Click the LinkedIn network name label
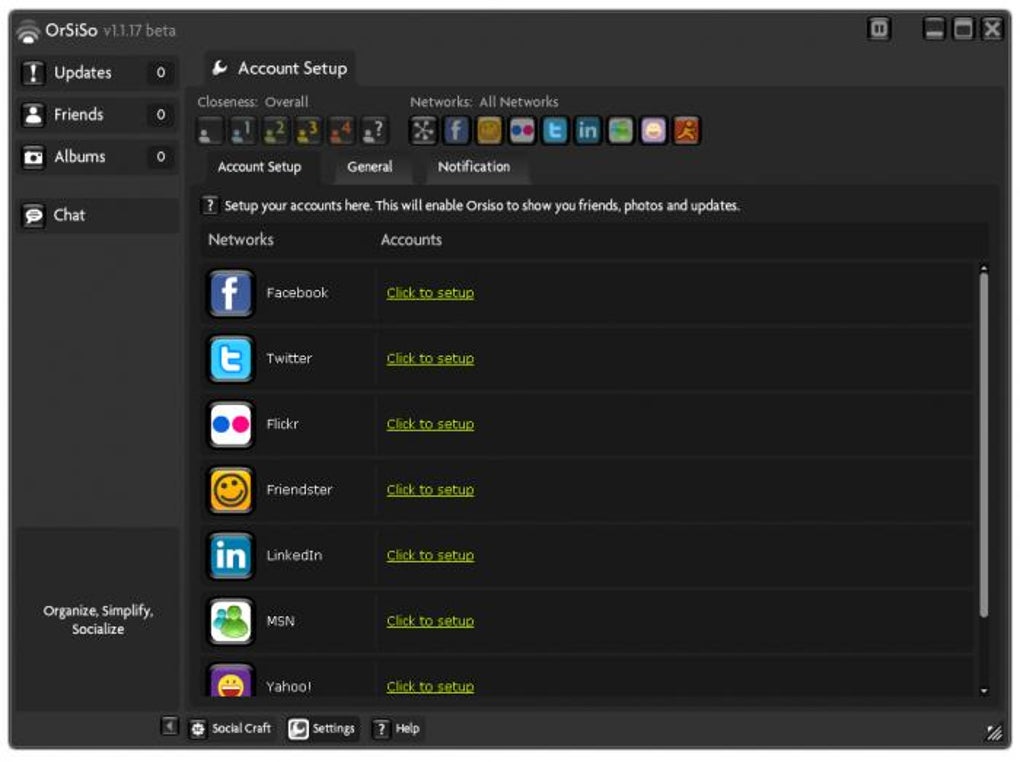 point(294,556)
